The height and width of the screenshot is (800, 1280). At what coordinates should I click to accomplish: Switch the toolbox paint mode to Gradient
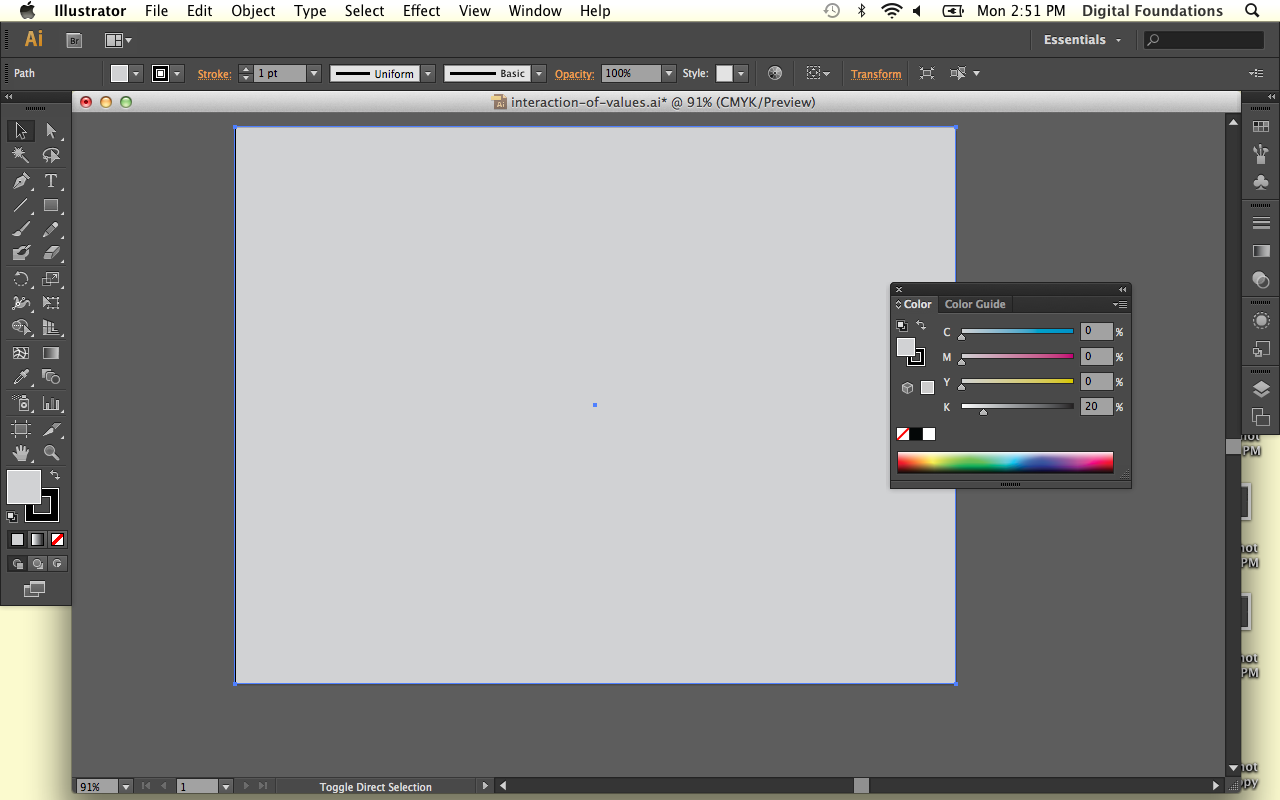pos(37,539)
